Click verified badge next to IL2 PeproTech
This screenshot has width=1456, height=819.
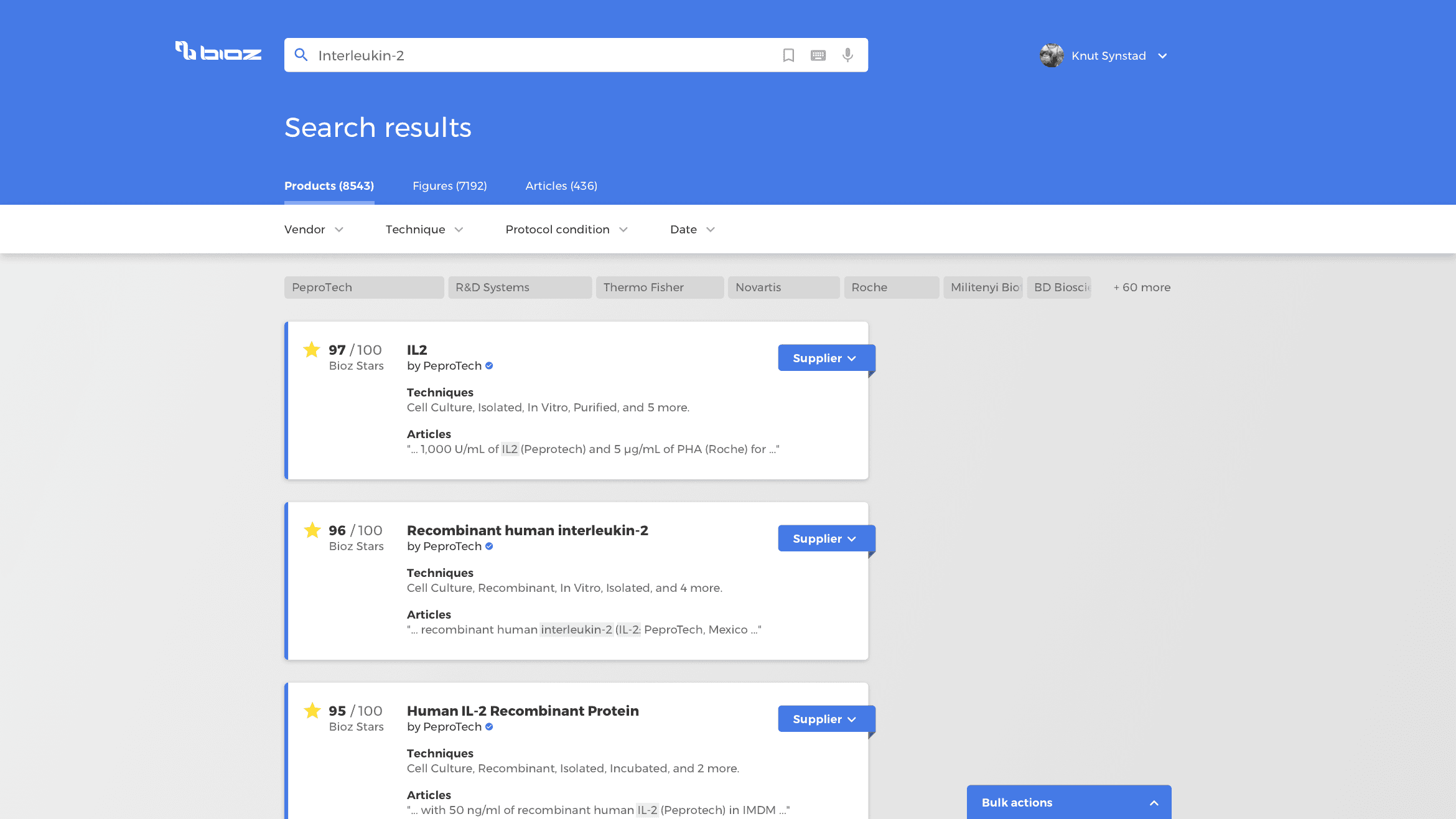click(x=489, y=366)
